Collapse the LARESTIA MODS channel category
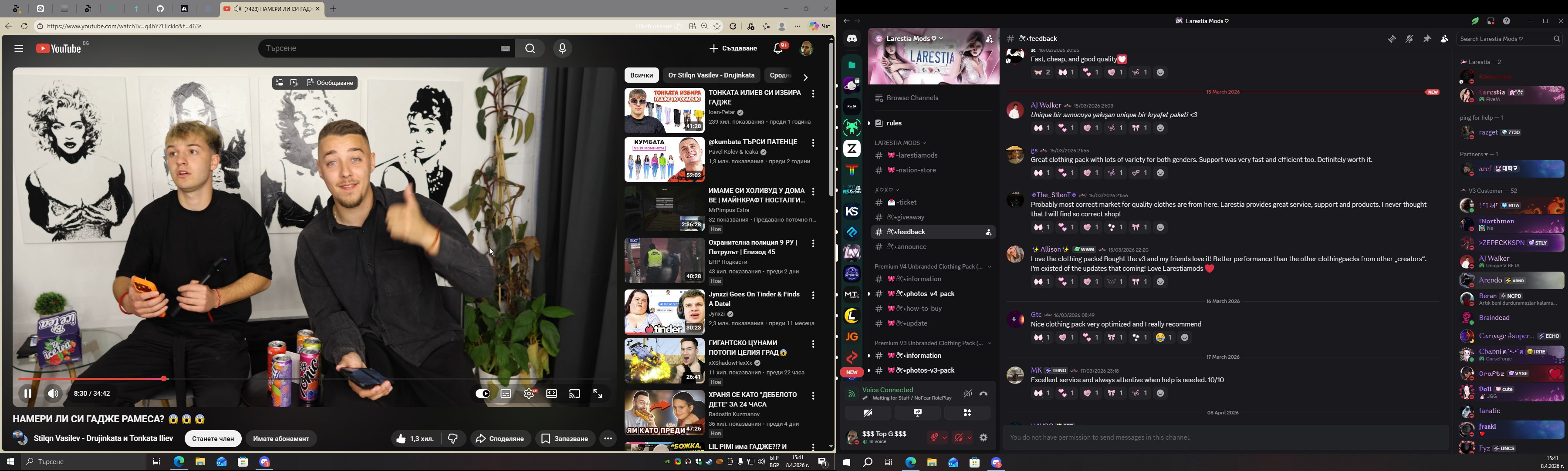Viewport: 1568px width, 471px height. [x=900, y=143]
